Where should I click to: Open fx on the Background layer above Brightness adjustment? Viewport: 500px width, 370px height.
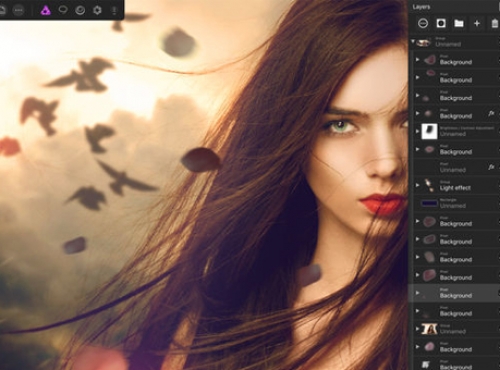491,114
